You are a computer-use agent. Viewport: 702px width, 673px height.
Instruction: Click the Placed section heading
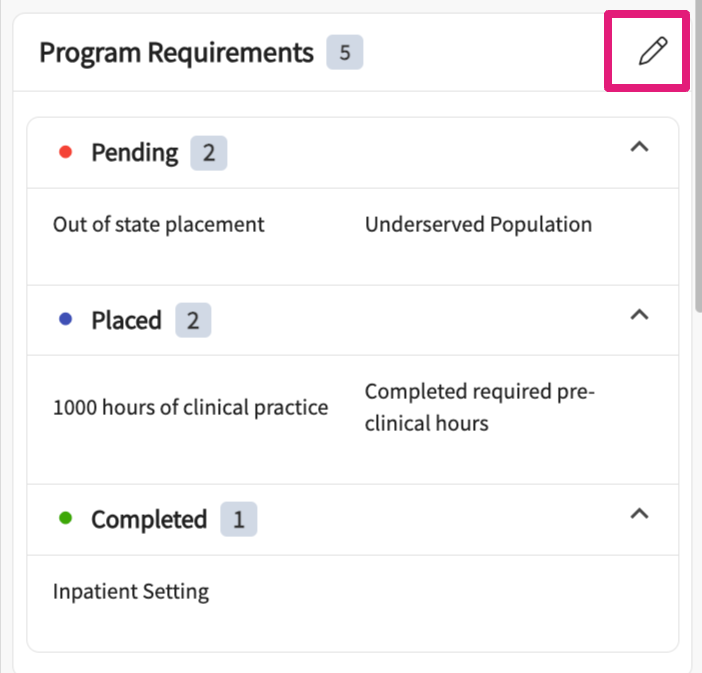click(126, 320)
